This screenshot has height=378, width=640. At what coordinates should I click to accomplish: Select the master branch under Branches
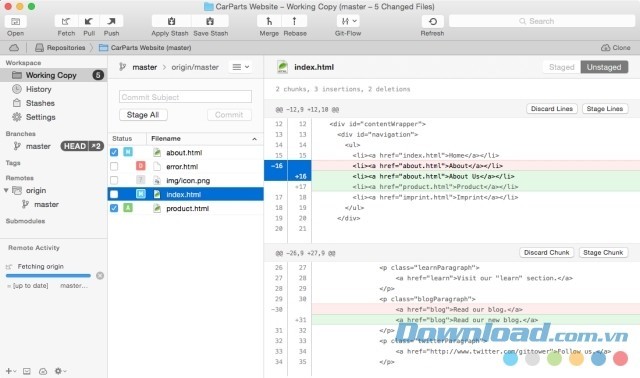38,146
